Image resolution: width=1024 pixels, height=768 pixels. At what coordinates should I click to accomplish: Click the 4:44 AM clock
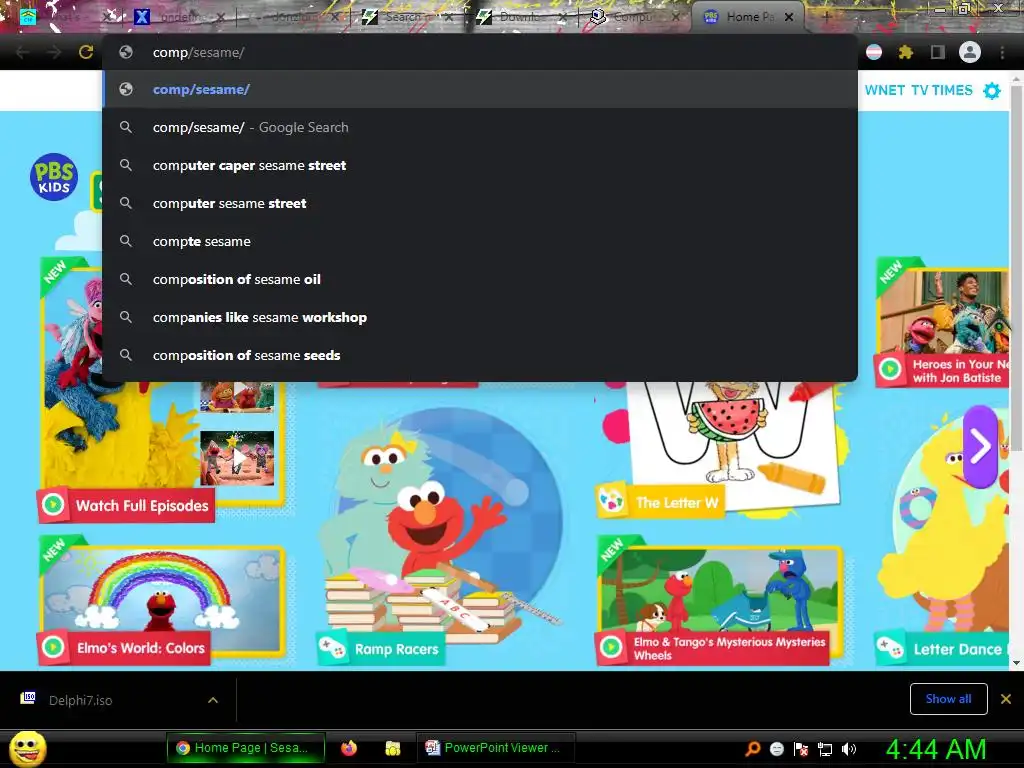(x=936, y=749)
